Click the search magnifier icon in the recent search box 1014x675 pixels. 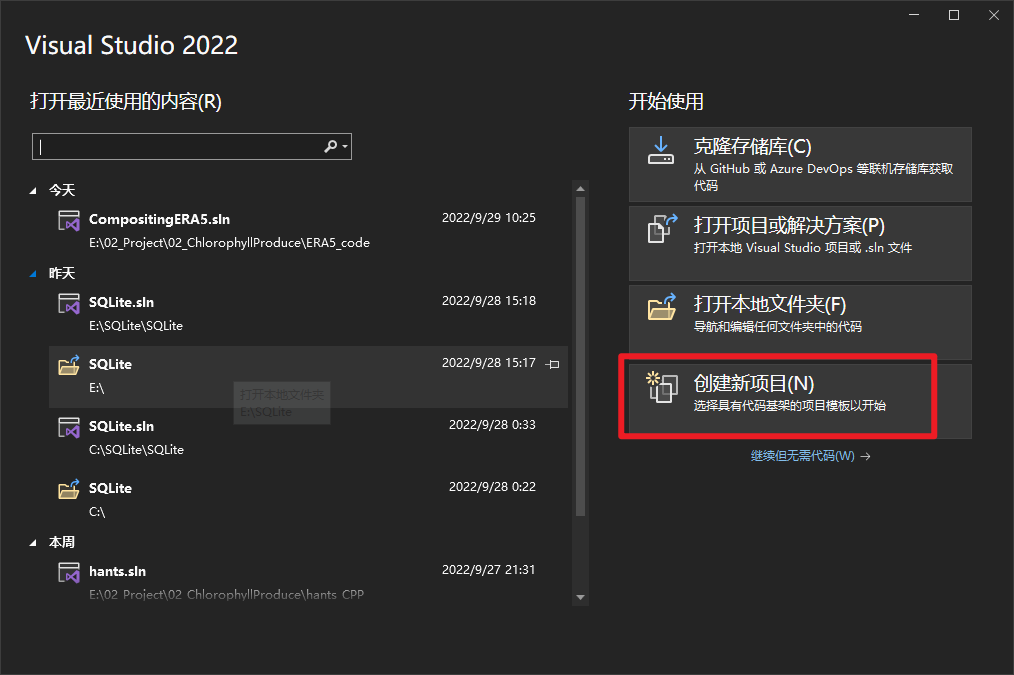[x=330, y=147]
